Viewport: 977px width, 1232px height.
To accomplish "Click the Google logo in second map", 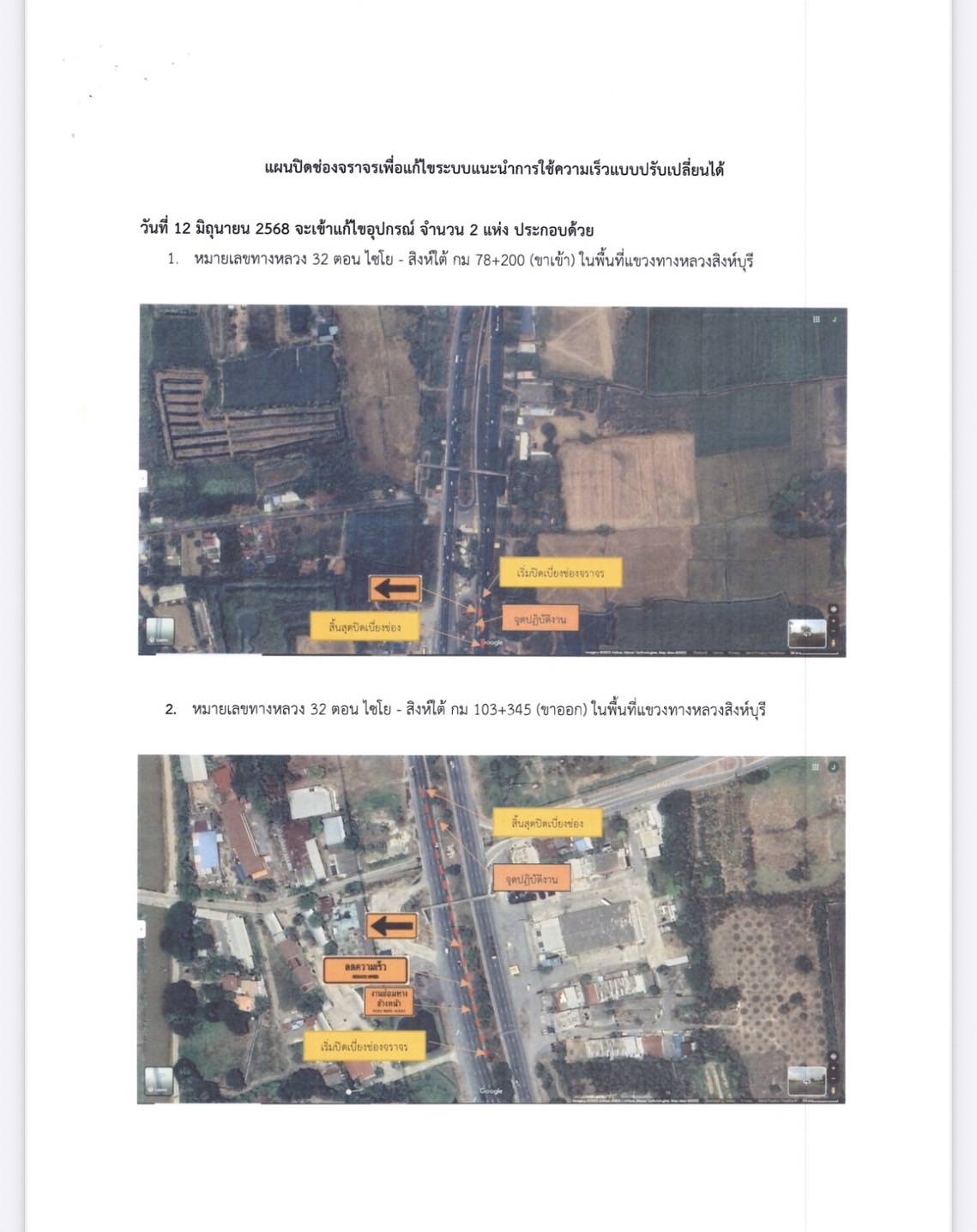I will coord(491,1091).
